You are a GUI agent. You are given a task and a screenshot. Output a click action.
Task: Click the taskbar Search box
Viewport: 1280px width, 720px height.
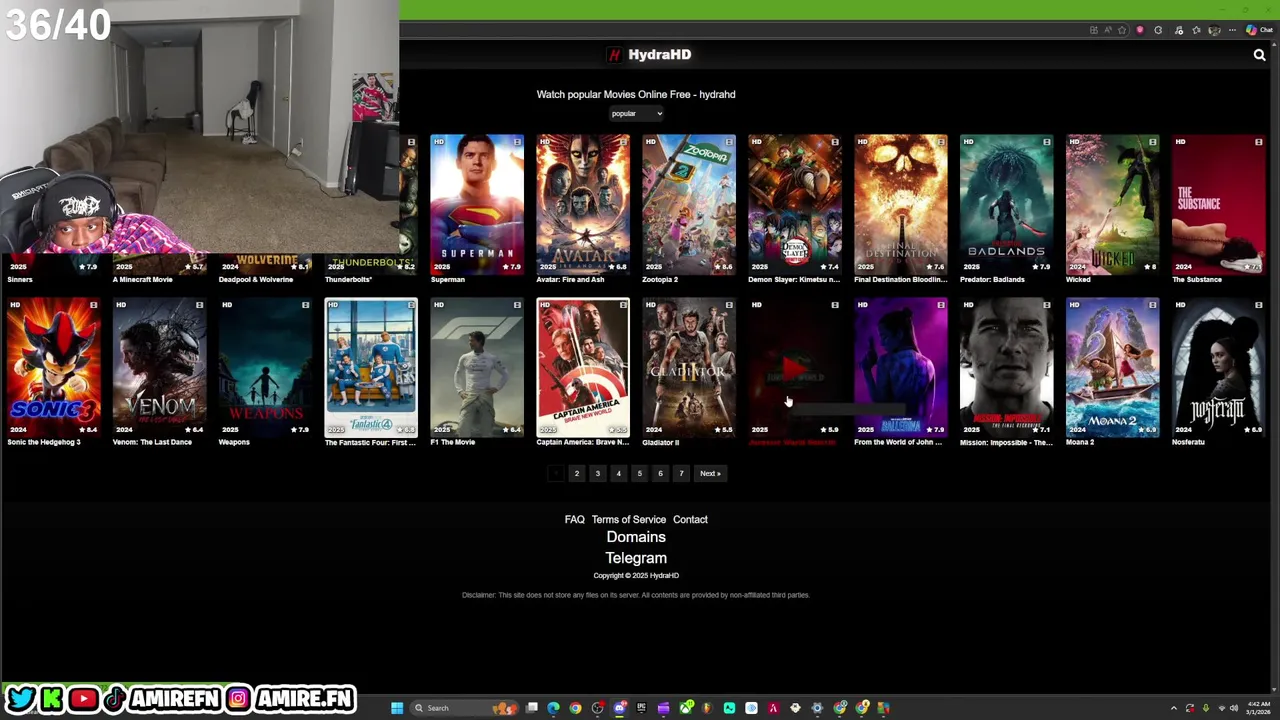coord(464,708)
